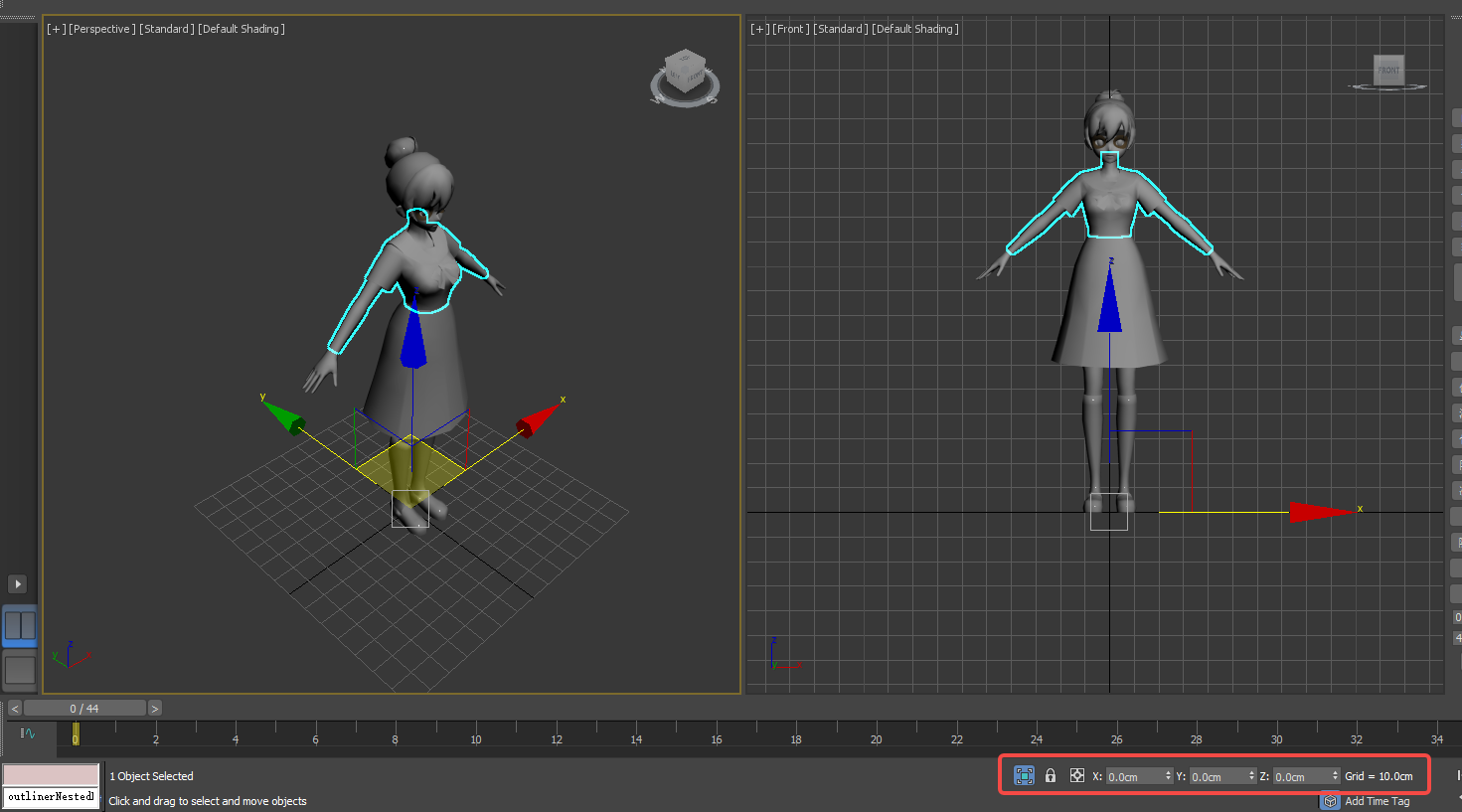
Task: Click frame 20 on the timeline
Action: (x=876, y=738)
